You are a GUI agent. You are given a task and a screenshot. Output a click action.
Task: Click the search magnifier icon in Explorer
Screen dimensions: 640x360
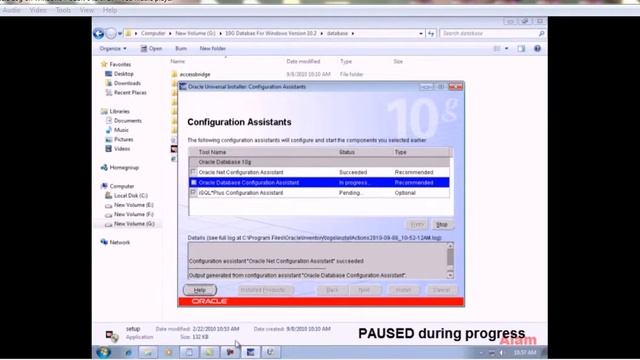click(x=541, y=33)
